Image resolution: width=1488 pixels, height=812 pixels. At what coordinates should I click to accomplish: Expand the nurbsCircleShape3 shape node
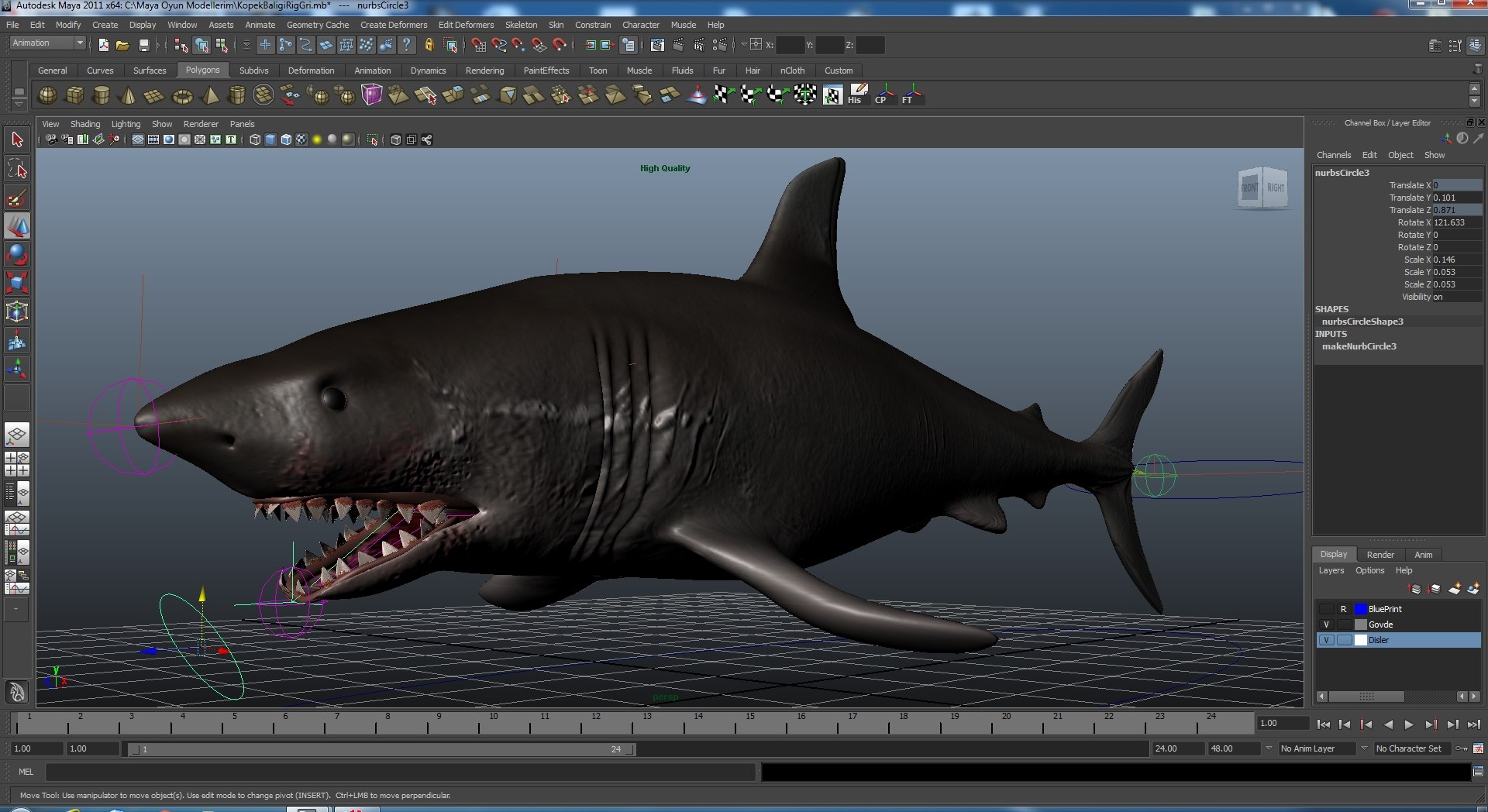1362,322
